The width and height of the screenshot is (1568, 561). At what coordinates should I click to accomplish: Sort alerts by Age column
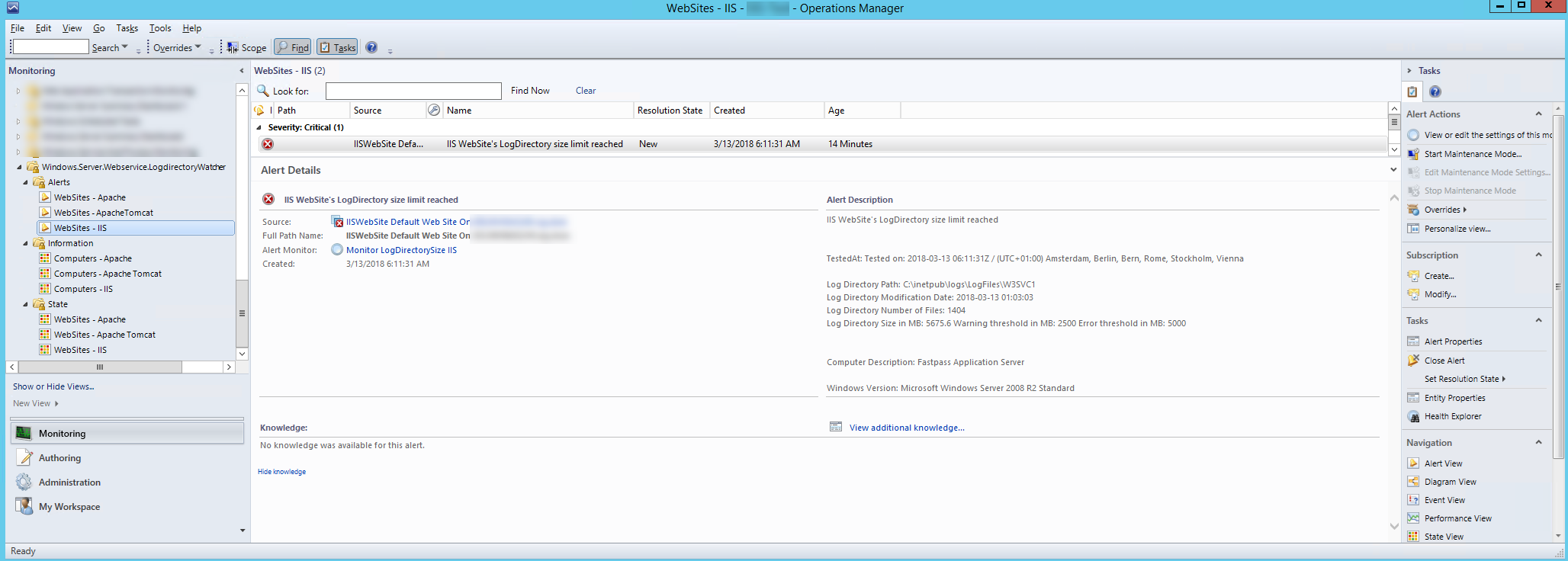pos(862,111)
